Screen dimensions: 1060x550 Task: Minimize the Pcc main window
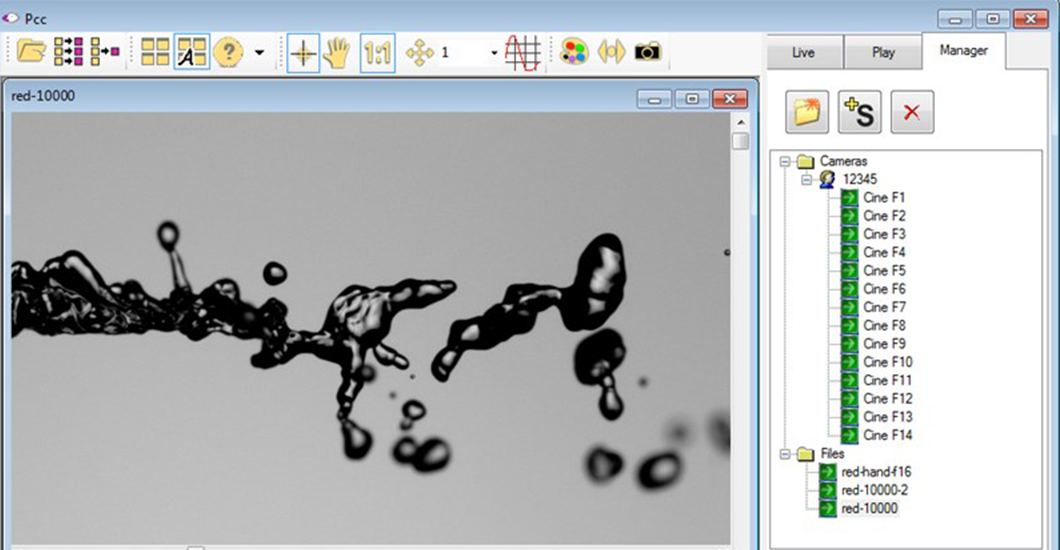(955, 18)
